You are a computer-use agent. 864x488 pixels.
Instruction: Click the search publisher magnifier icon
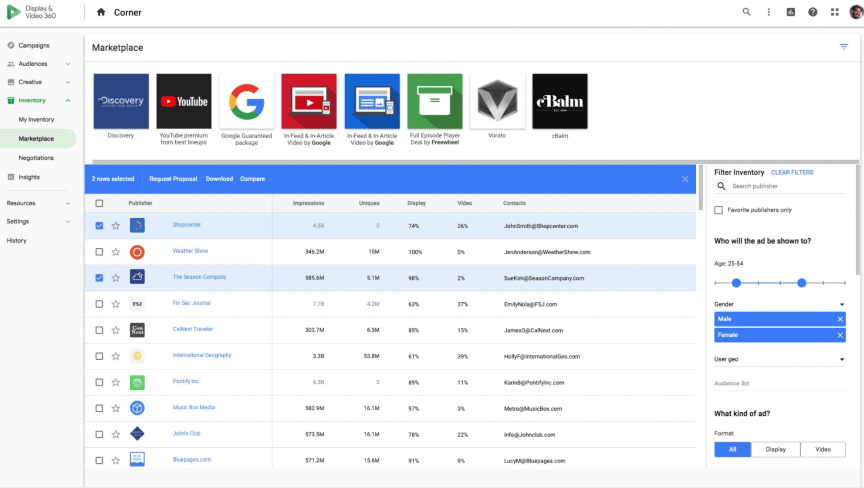(x=721, y=186)
